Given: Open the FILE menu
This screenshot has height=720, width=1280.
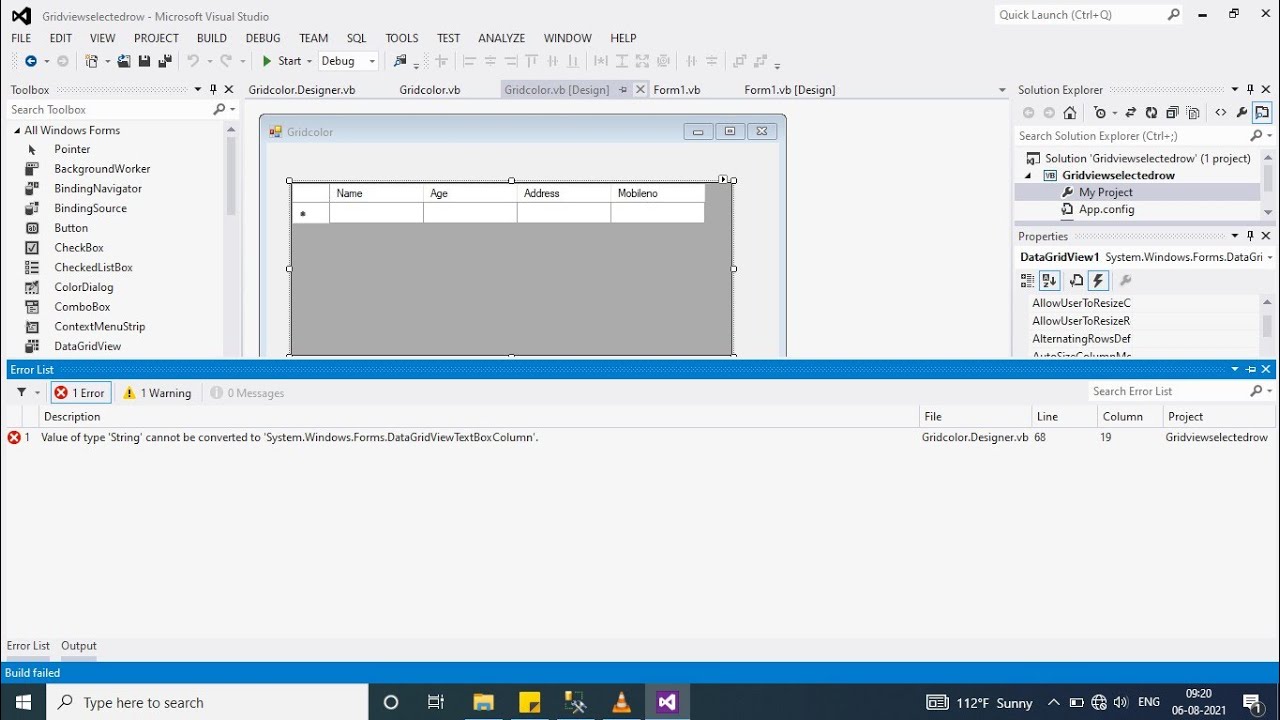Looking at the screenshot, I should click(21, 38).
